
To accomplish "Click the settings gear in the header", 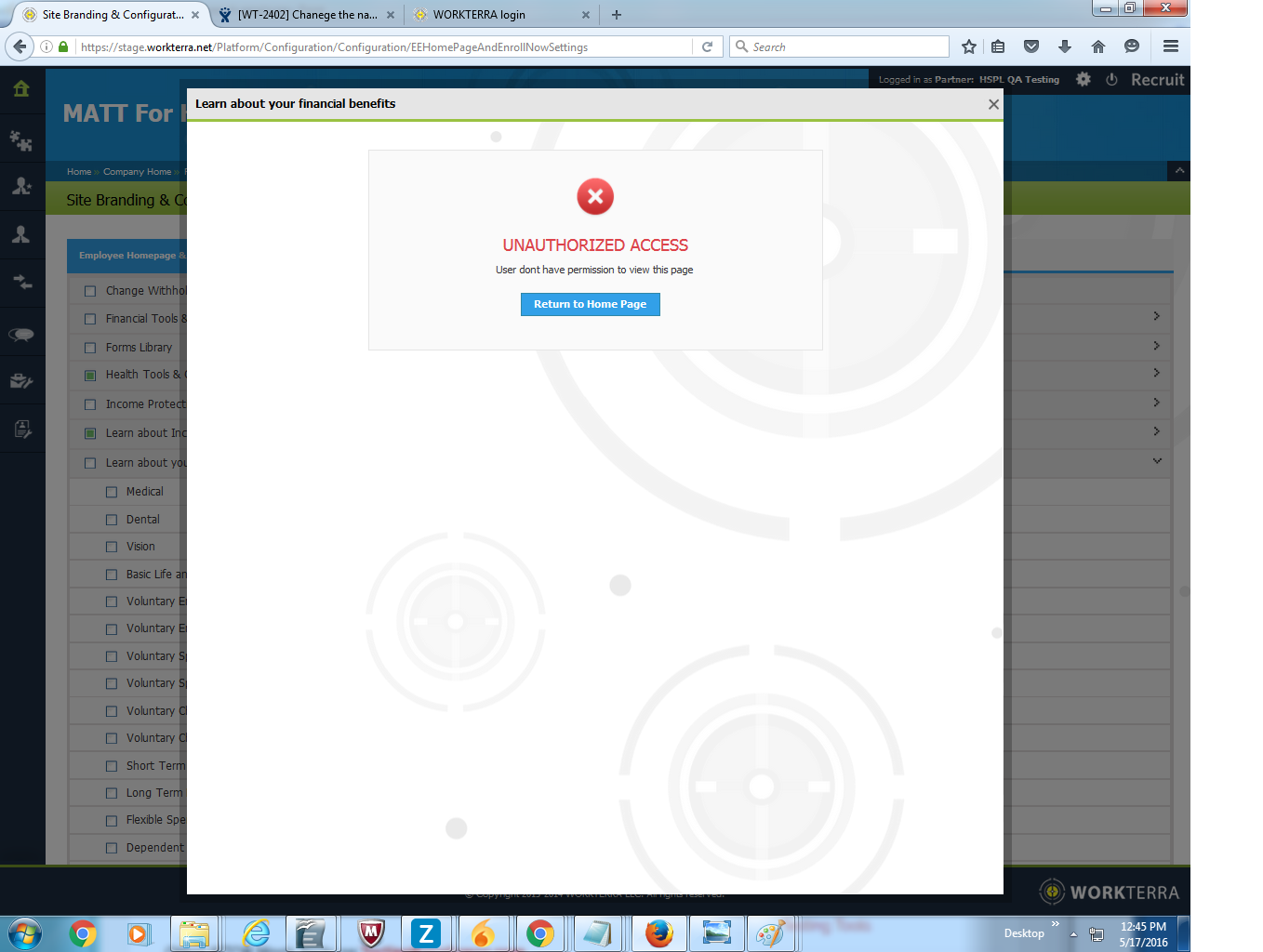I will pyautogui.click(x=1084, y=79).
